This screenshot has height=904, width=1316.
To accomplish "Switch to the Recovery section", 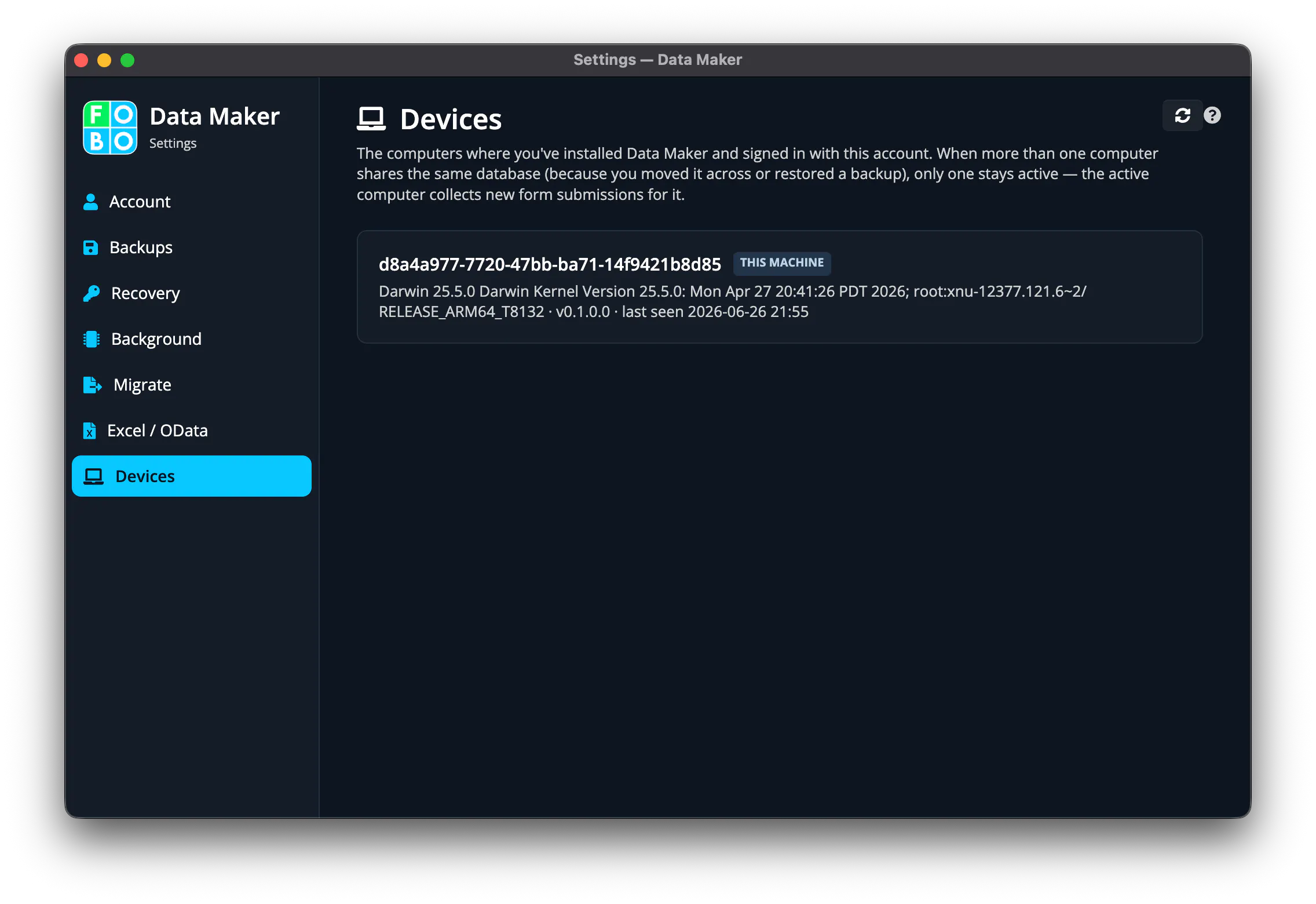I will (x=191, y=293).
